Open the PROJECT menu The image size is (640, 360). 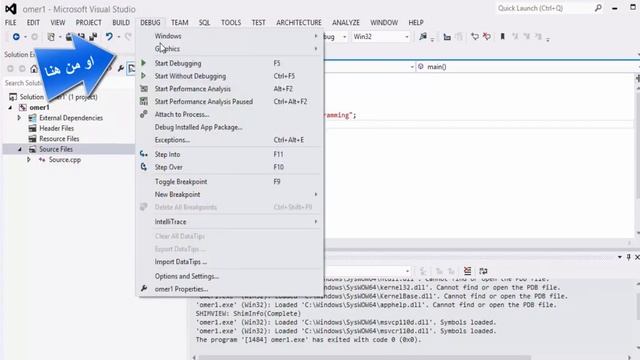pos(88,22)
